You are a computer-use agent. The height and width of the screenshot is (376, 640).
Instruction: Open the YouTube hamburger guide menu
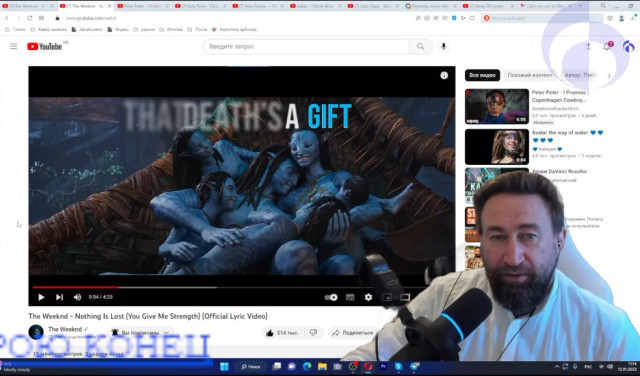(x=14, y=46)
